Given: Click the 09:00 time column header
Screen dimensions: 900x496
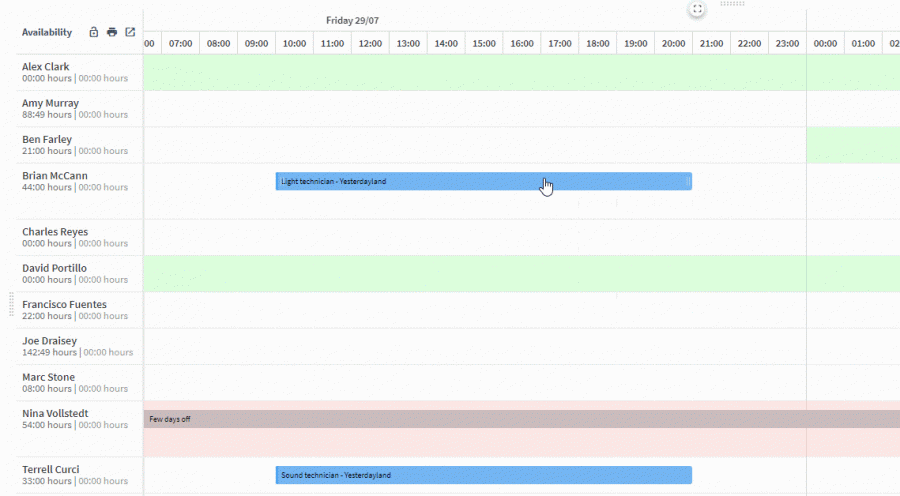Looking at the screenshot, I should pos(256,44).
